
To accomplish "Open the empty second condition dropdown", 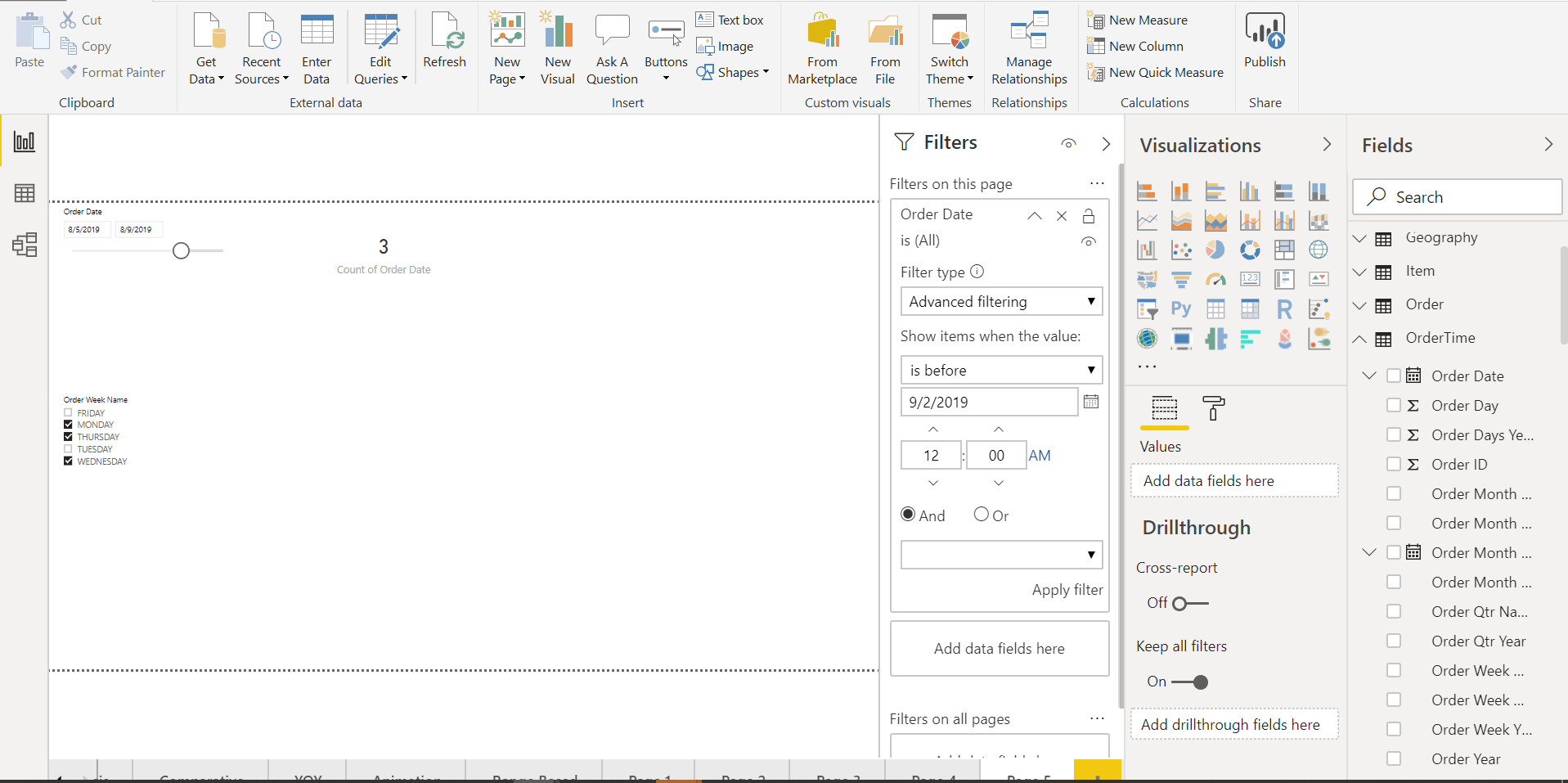I will (1001, 555).
